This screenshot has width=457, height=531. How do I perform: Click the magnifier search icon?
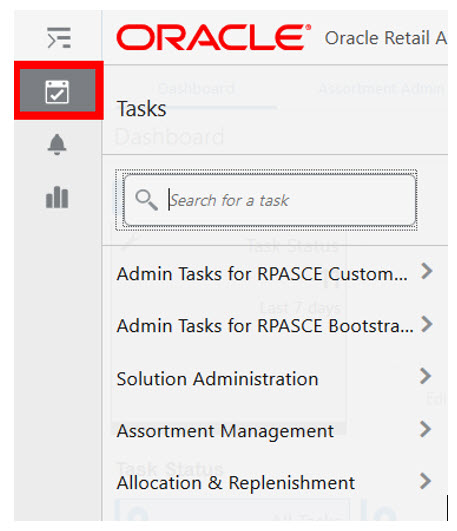click(x=146, y=200)
